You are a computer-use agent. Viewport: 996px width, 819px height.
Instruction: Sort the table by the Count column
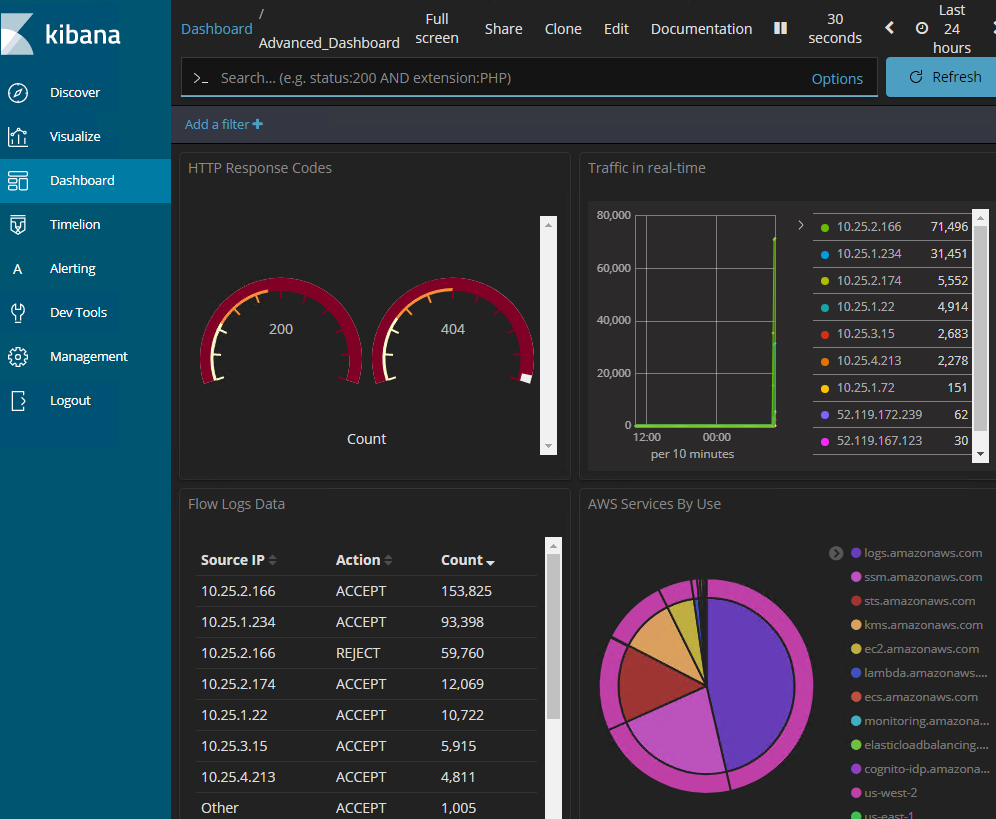pyautogui.click(x=468, y=560)
